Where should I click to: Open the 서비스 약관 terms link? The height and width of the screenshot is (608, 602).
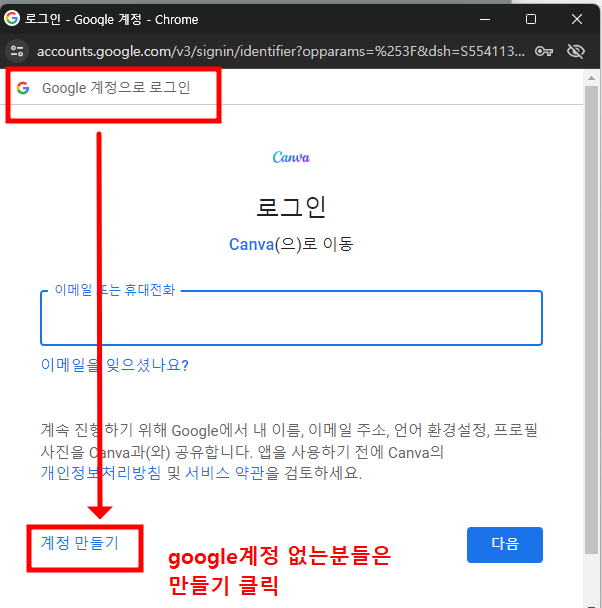point(224,473)
